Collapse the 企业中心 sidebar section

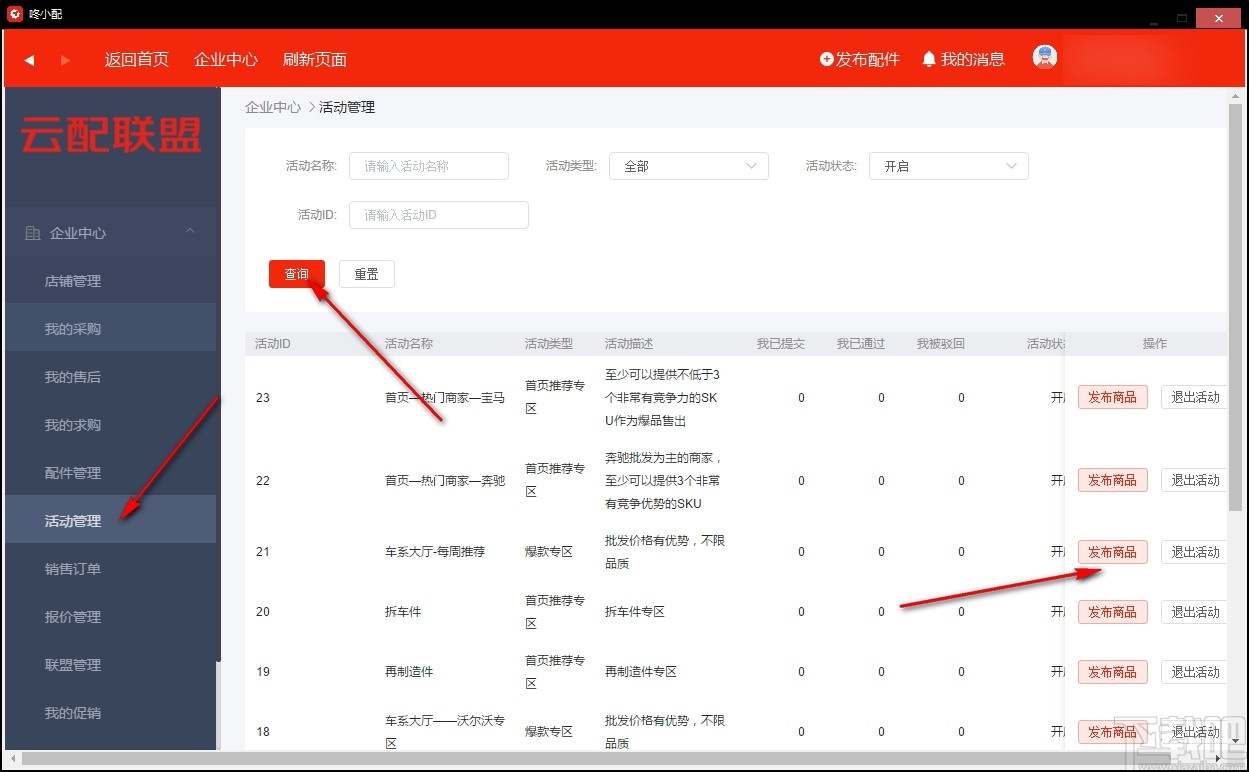pyautogui.click(x=190, y=230)
